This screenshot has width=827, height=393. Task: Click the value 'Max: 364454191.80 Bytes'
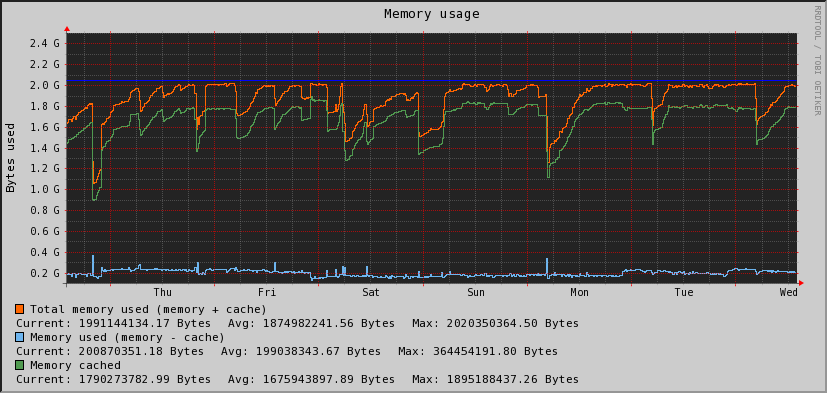coord(478,351)
